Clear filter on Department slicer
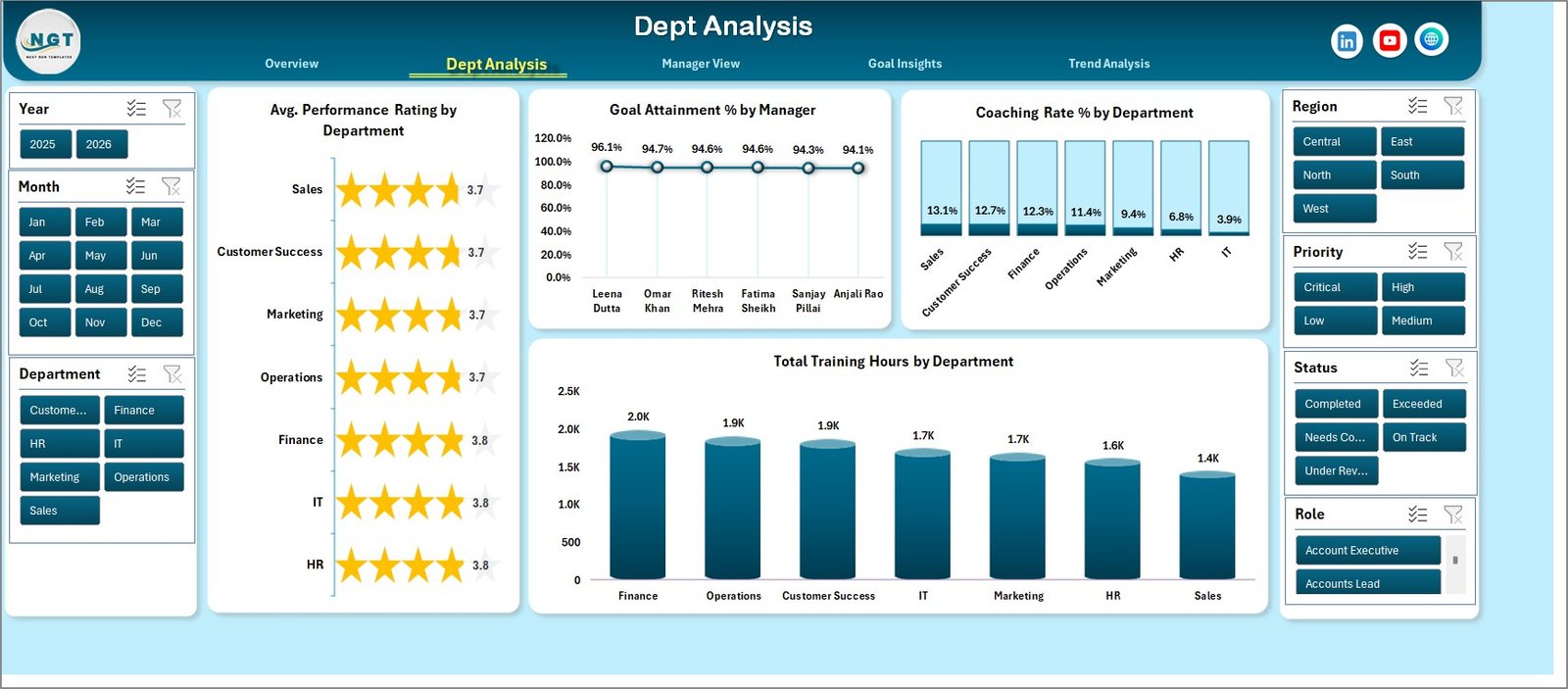 coord(171,374)
